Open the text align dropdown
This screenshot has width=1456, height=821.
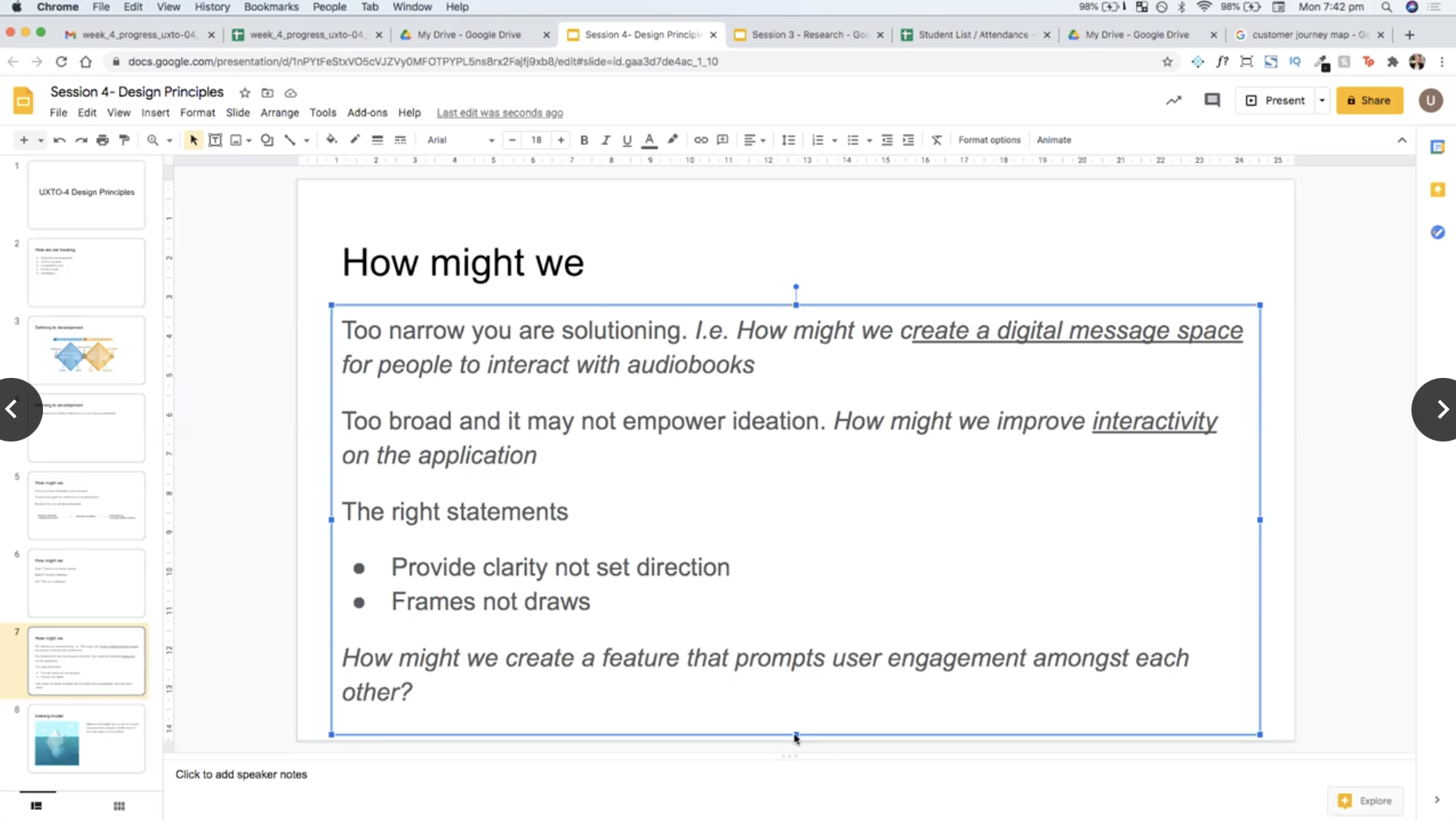(753, 140)
